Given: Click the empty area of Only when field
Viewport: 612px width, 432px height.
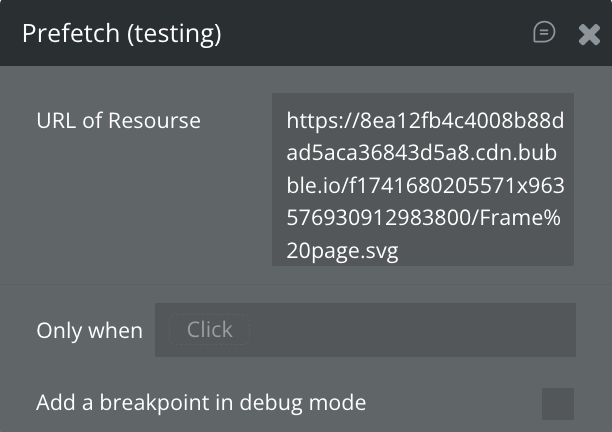Looking at the screenshot, I should click(410, 330).
